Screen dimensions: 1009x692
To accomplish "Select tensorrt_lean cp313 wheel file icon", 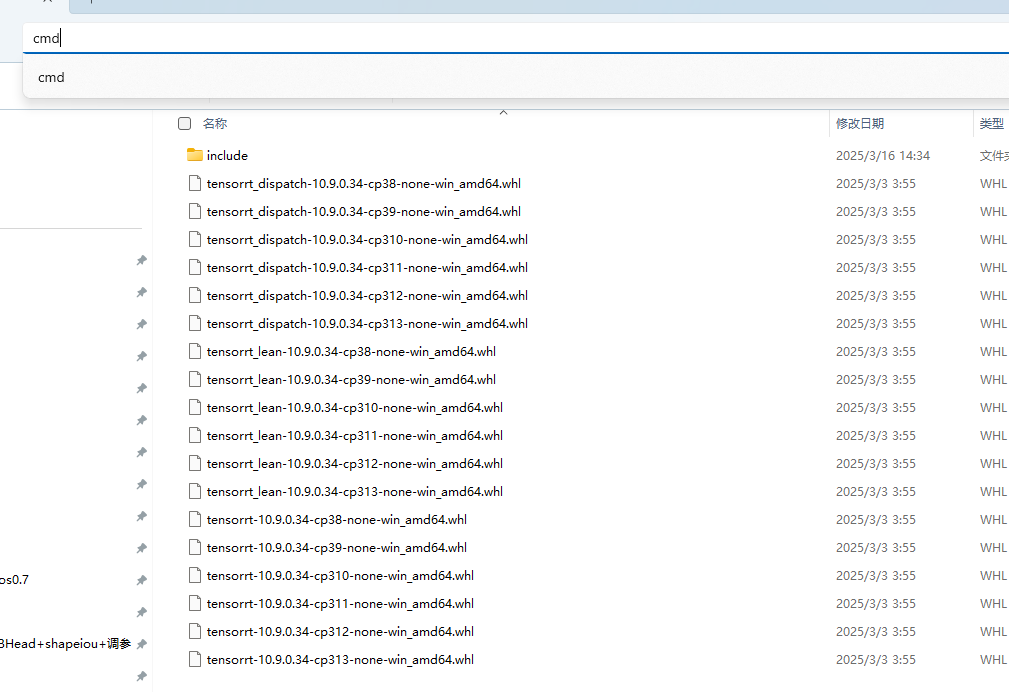I will tap(194, 491).
